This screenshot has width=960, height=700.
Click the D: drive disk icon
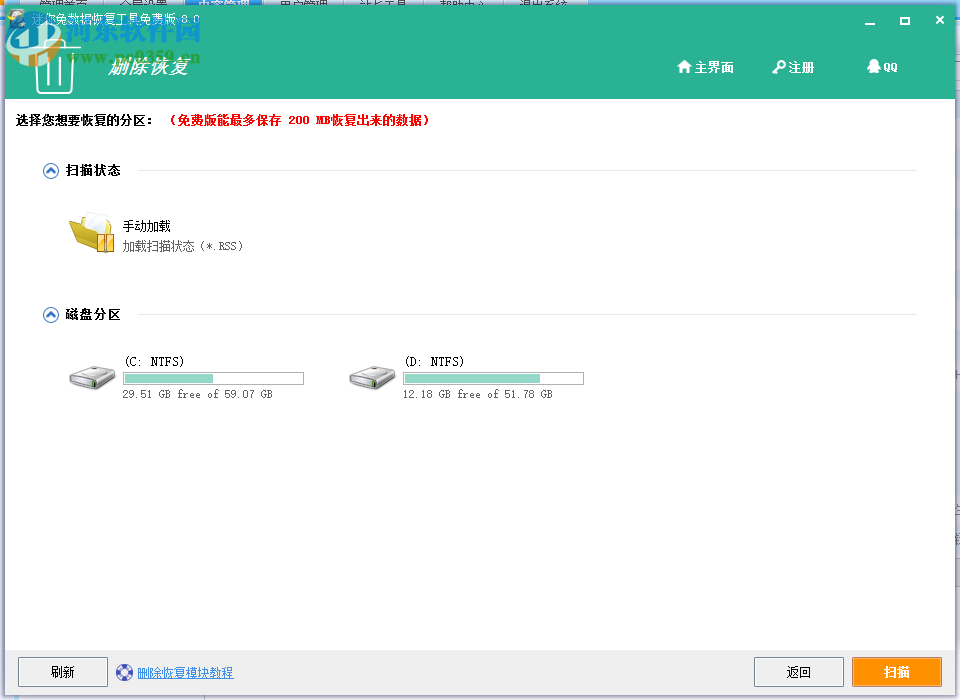371,377
